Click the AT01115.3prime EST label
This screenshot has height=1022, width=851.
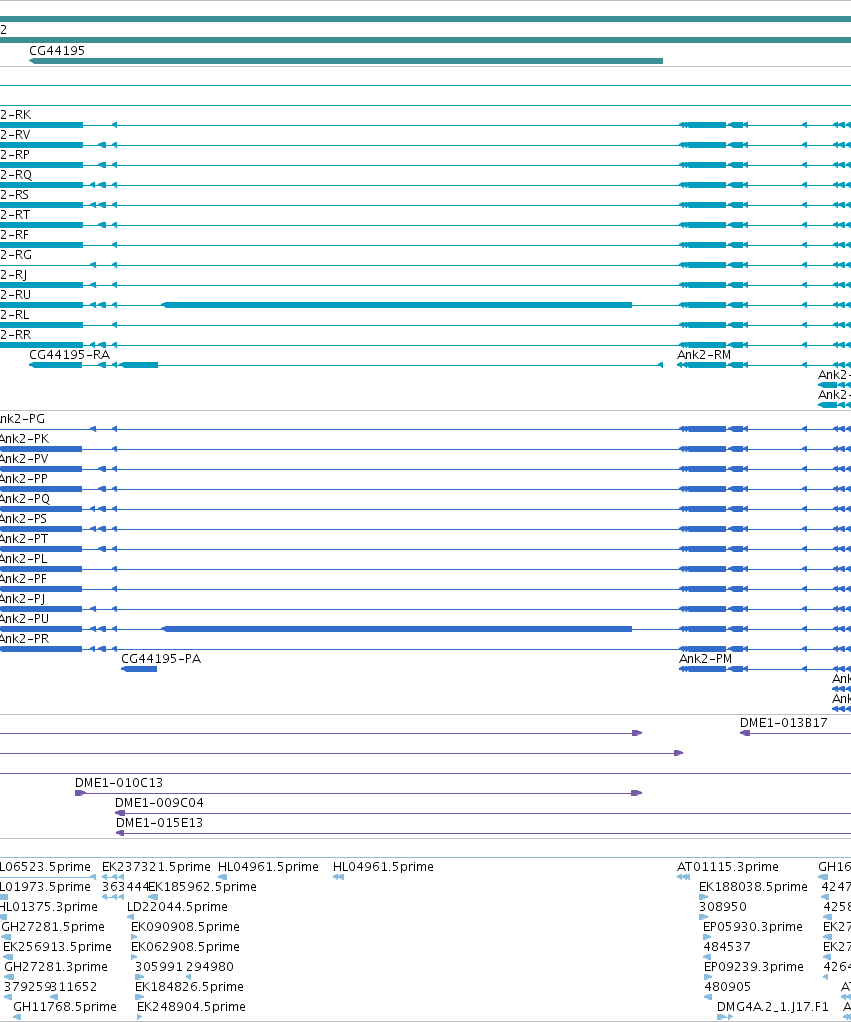pos(728,867)
